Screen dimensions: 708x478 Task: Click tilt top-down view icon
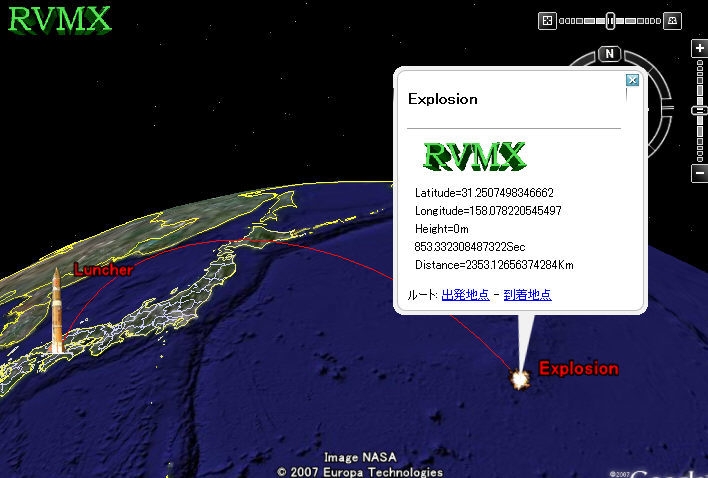pyautogui.click(x=547, y=19)
